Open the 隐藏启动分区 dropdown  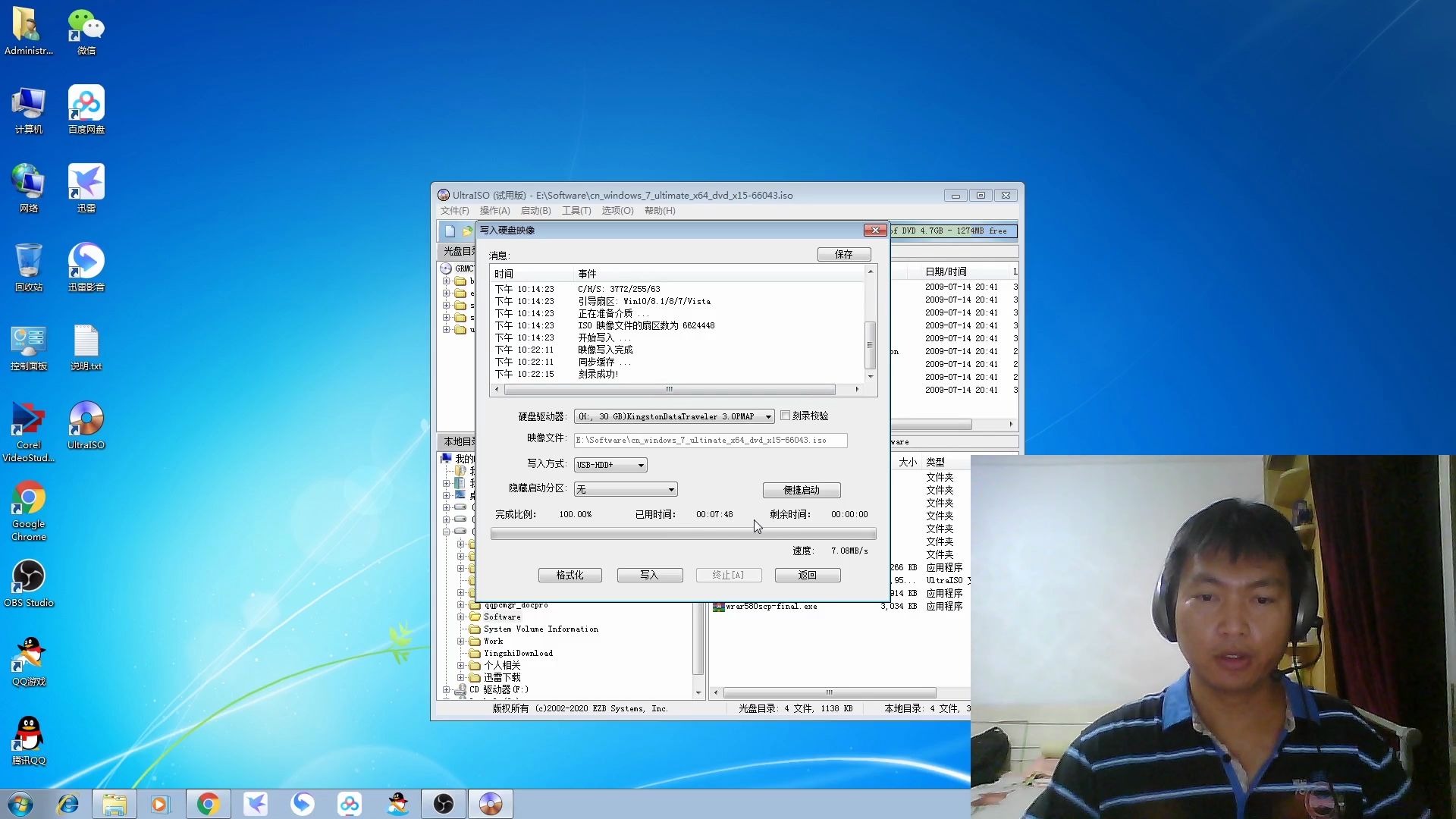[670, 490]
